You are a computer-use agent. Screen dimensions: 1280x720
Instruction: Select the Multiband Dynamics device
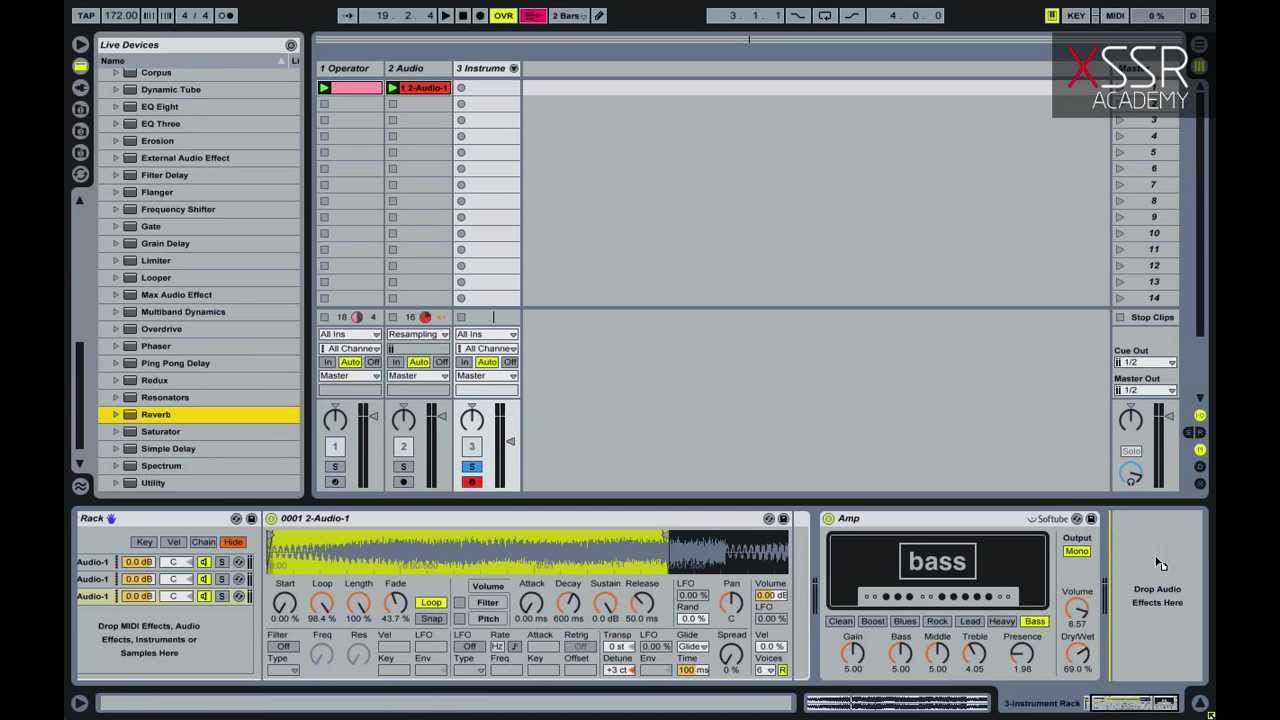tap(182, 312)
